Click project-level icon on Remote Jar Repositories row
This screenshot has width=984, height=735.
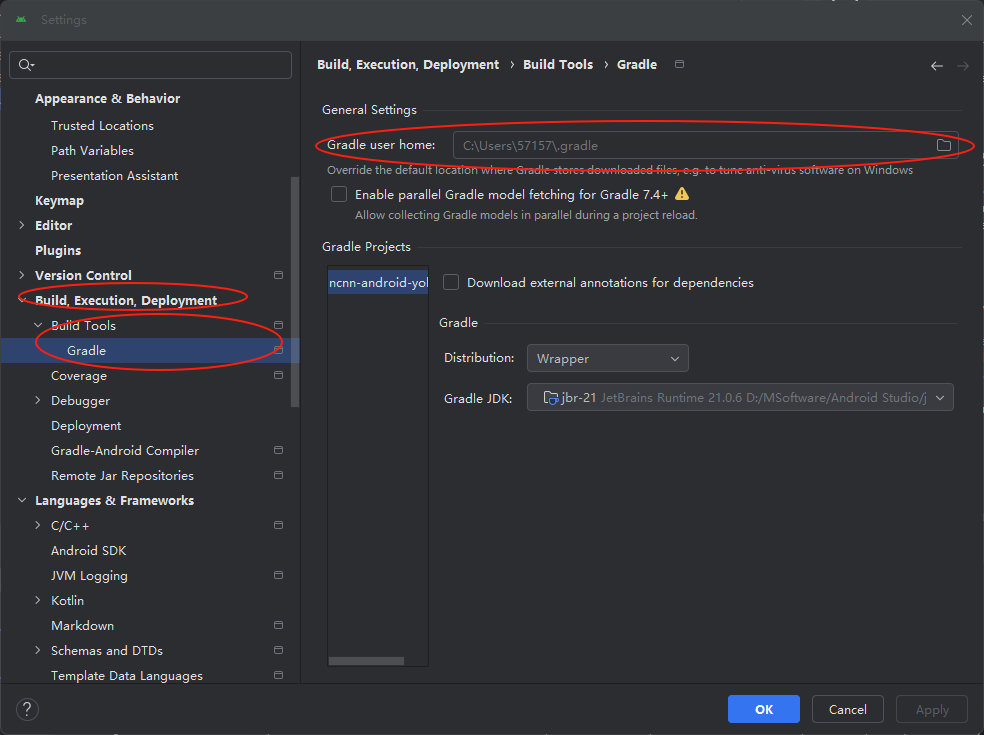[x=279, y=475]
